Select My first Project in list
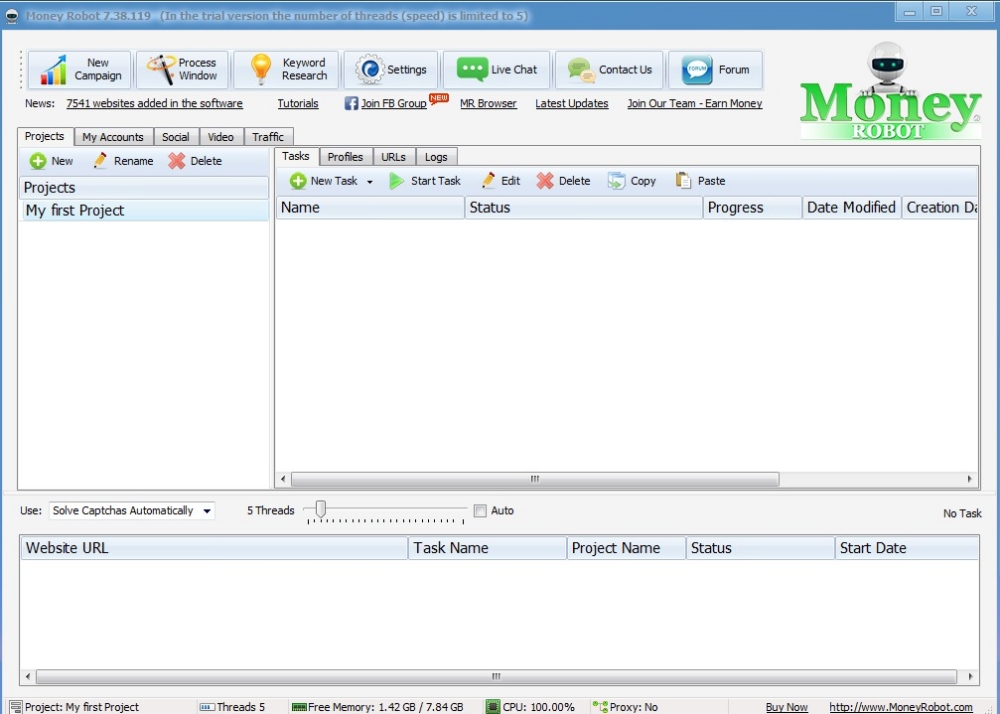The width and height of the screenshot is (1000, 714). [x=143, y=210]
